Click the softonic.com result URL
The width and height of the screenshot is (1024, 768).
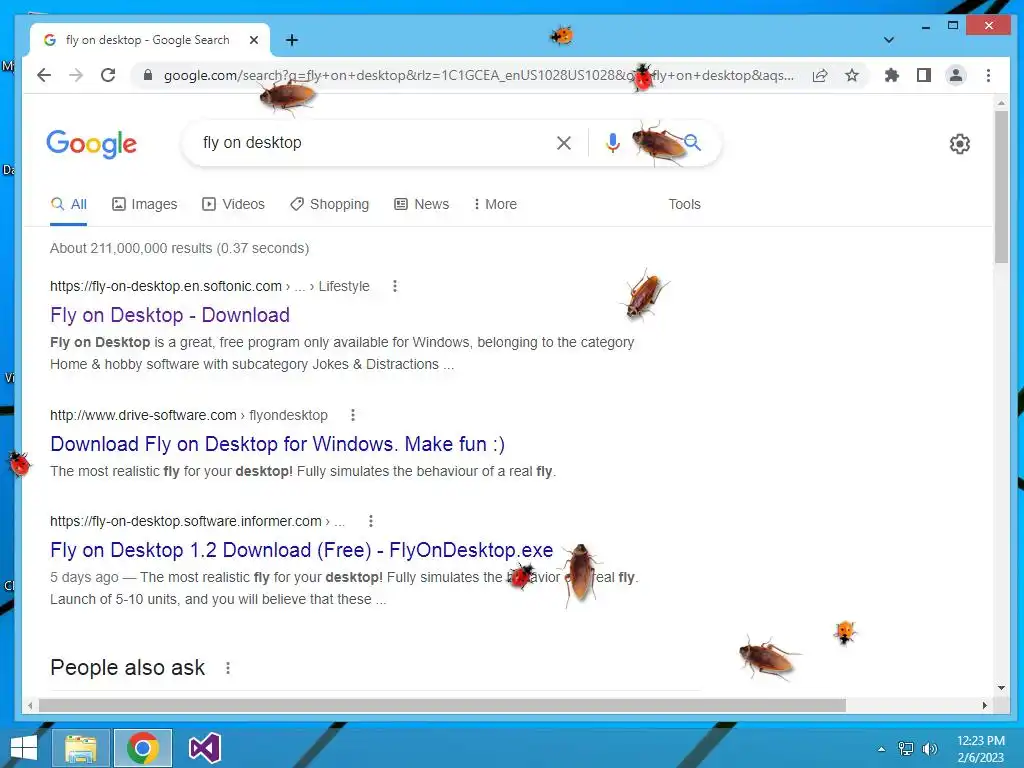pos(166,286)
